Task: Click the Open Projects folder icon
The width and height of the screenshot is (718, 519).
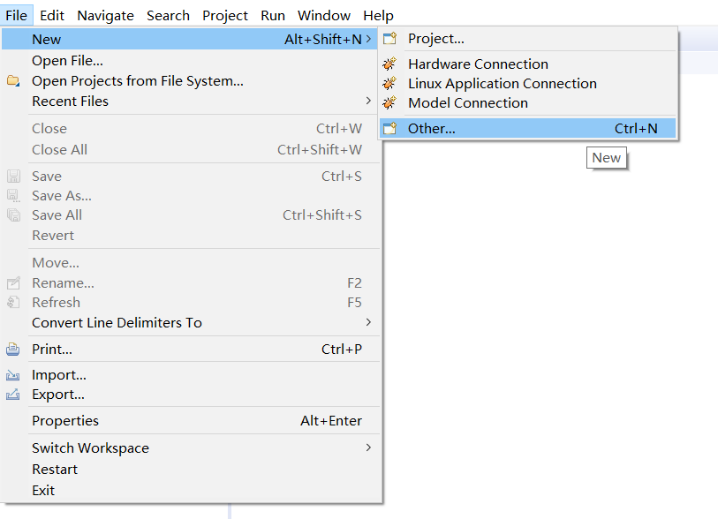Action: click(13, 81)
